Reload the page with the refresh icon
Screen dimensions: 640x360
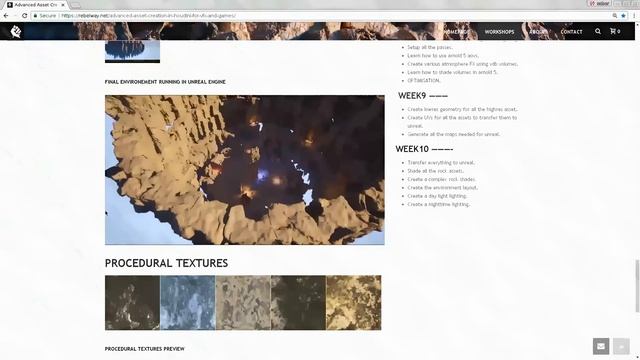click(24, 16)
